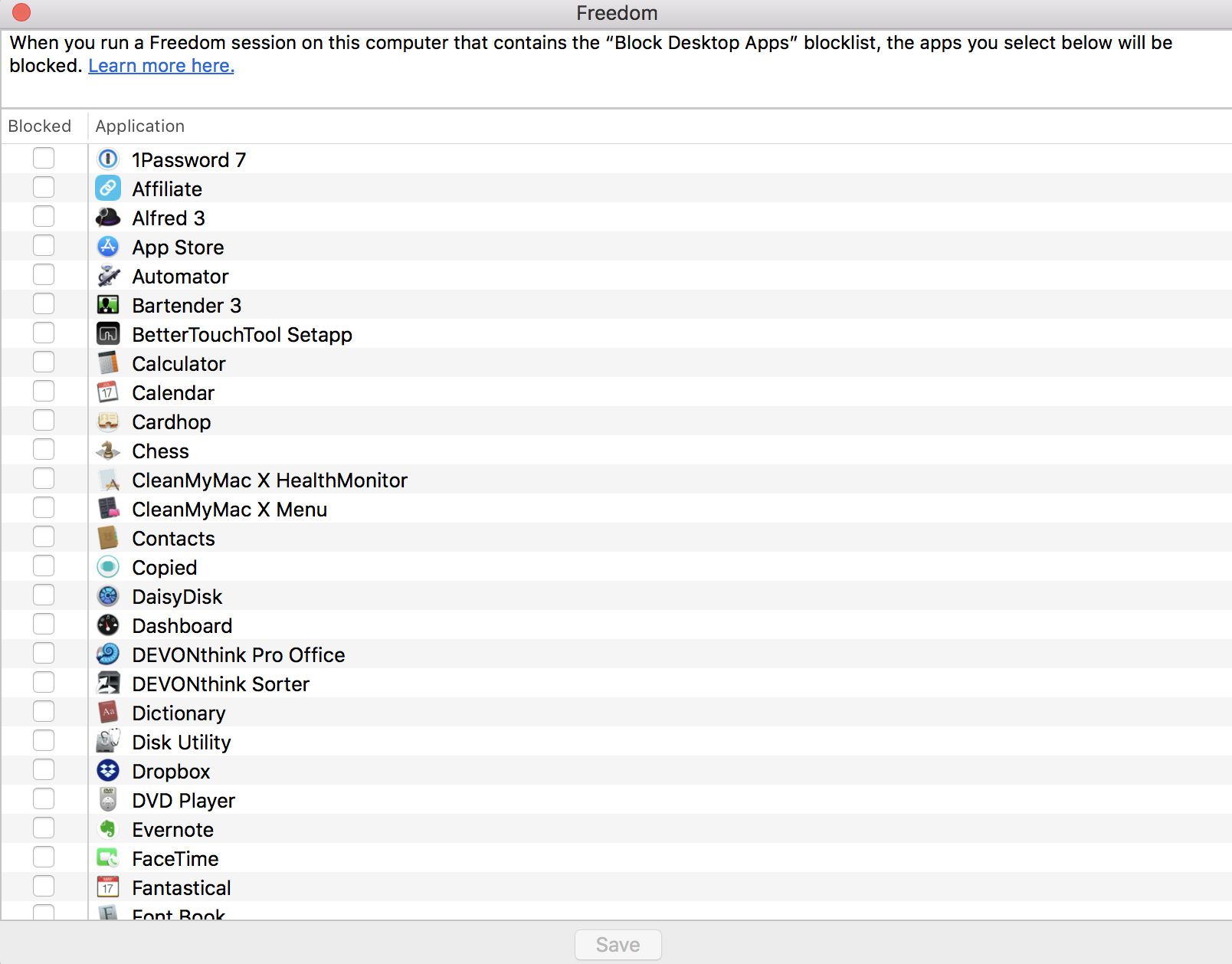This screenshot has height=964, width=1232.
Task: Click the Calendar app icon
Action: [108, 392]
